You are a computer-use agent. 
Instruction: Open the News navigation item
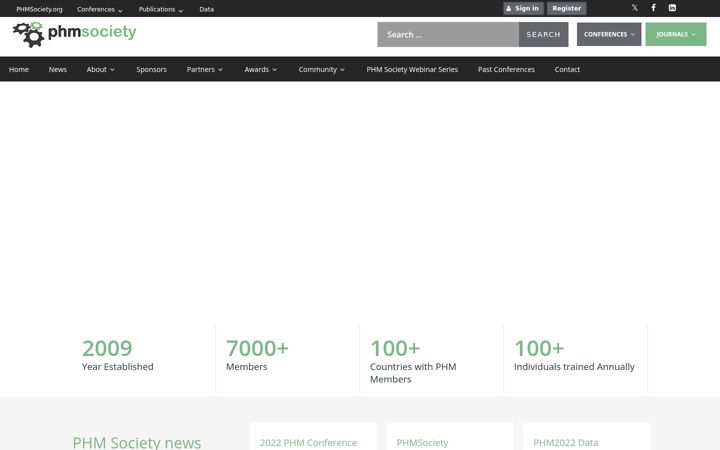coord(58,69)
